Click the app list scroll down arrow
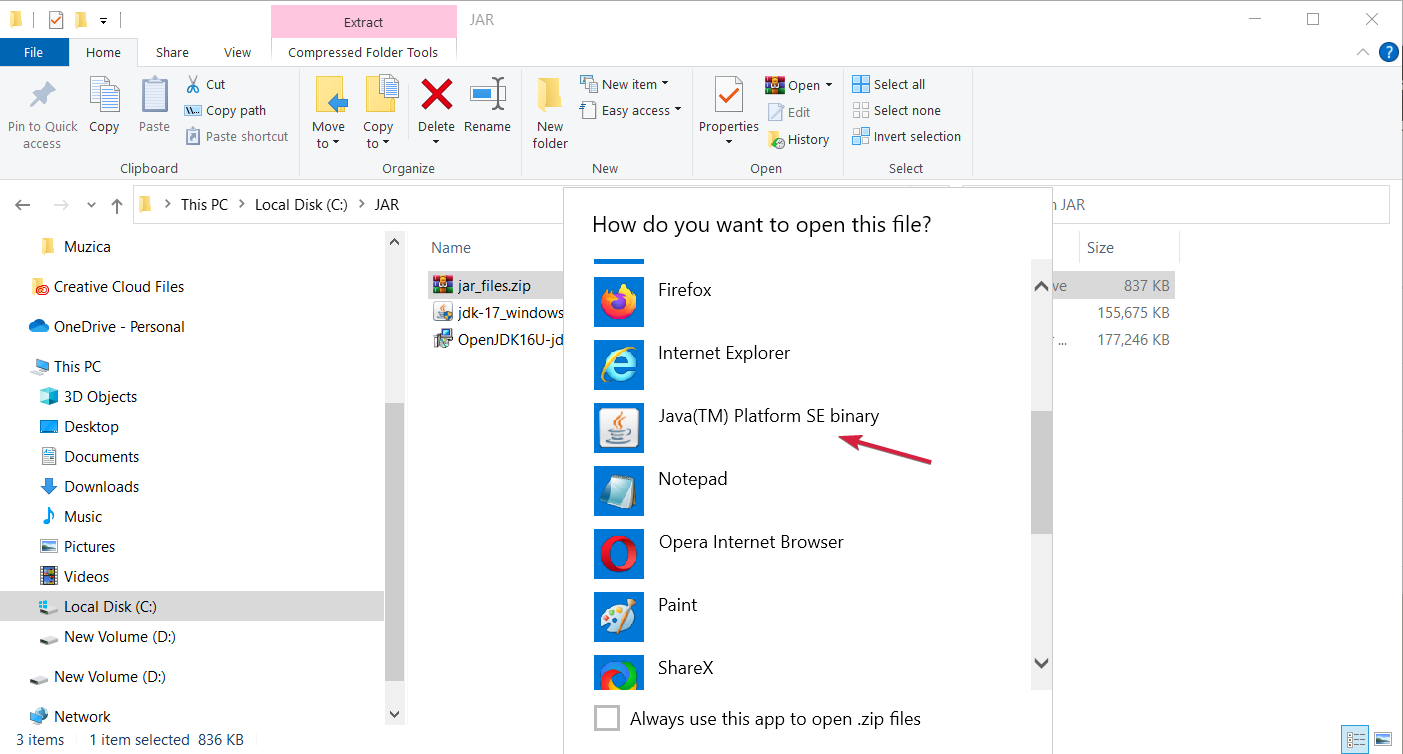Screen dimensions: 1403x754 coord(1041,663)
